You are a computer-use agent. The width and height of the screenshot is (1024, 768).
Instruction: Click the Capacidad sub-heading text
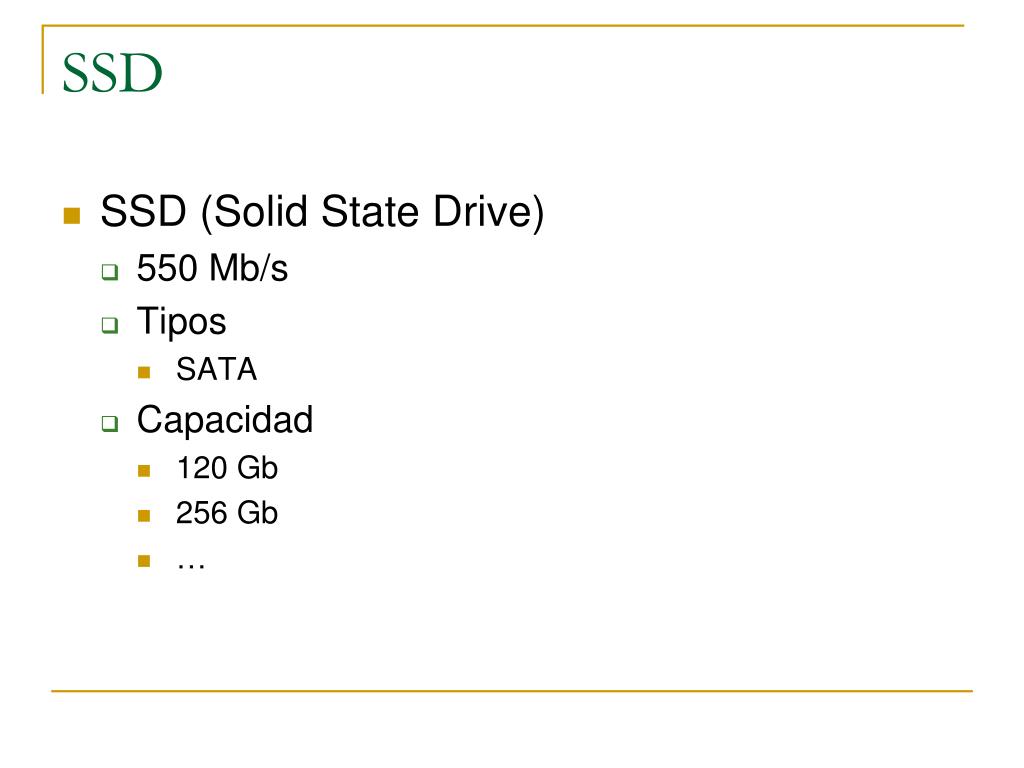coord(225,419)
